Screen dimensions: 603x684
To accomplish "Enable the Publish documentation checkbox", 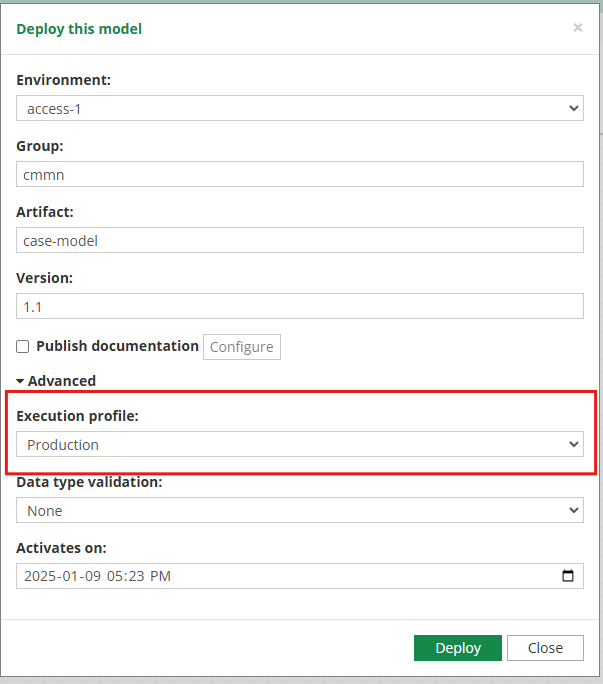I will click(x=23, y=347).
